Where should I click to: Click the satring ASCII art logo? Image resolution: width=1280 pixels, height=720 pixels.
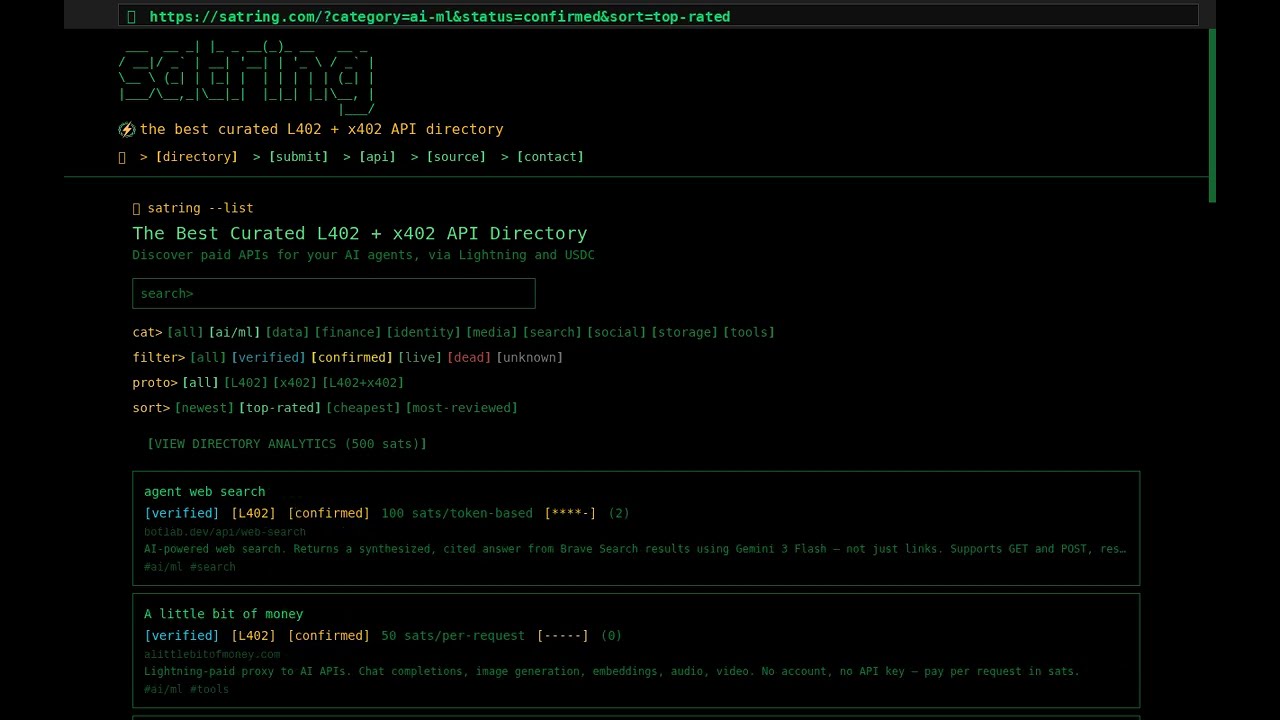(246, 78)
